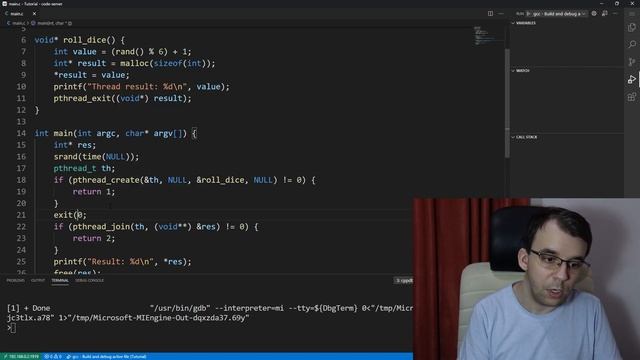640x360 pixels.
Task: Collapse the Watch section
Action: click(522, 71)
